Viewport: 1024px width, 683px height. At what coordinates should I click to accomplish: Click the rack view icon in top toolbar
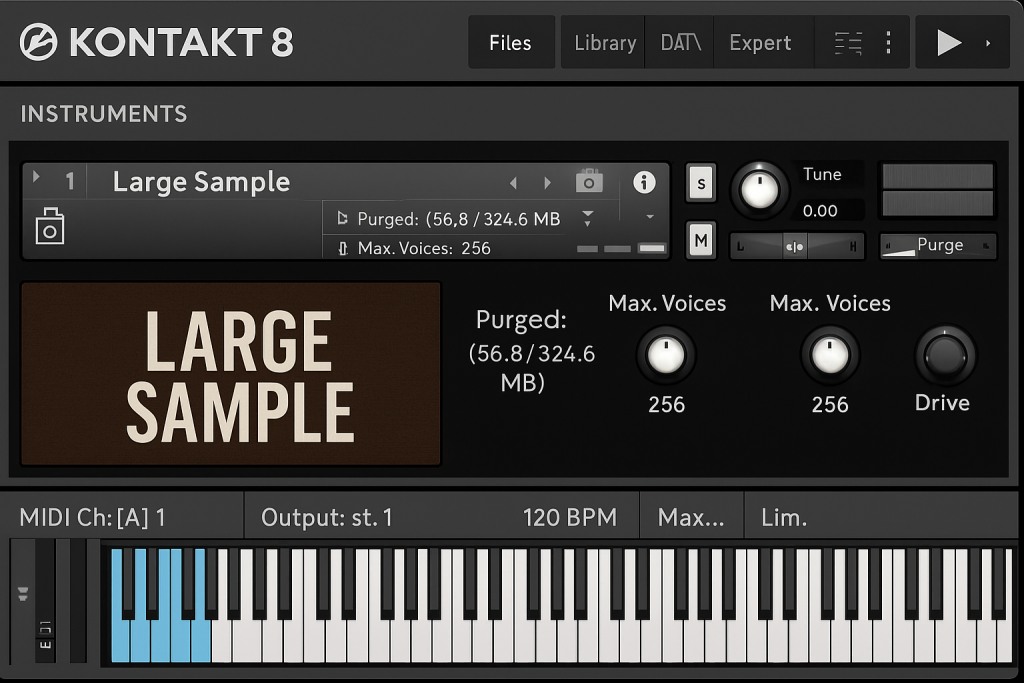point(848,42)
